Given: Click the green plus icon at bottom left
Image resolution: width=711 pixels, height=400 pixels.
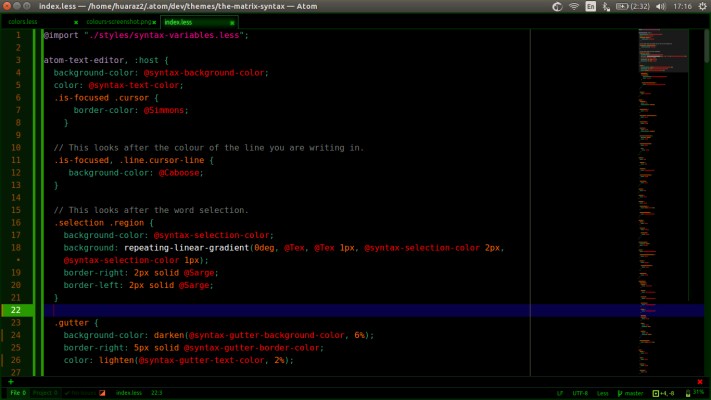Looking at the screenshot, I should pyautogui.click(x=11, y=381).
